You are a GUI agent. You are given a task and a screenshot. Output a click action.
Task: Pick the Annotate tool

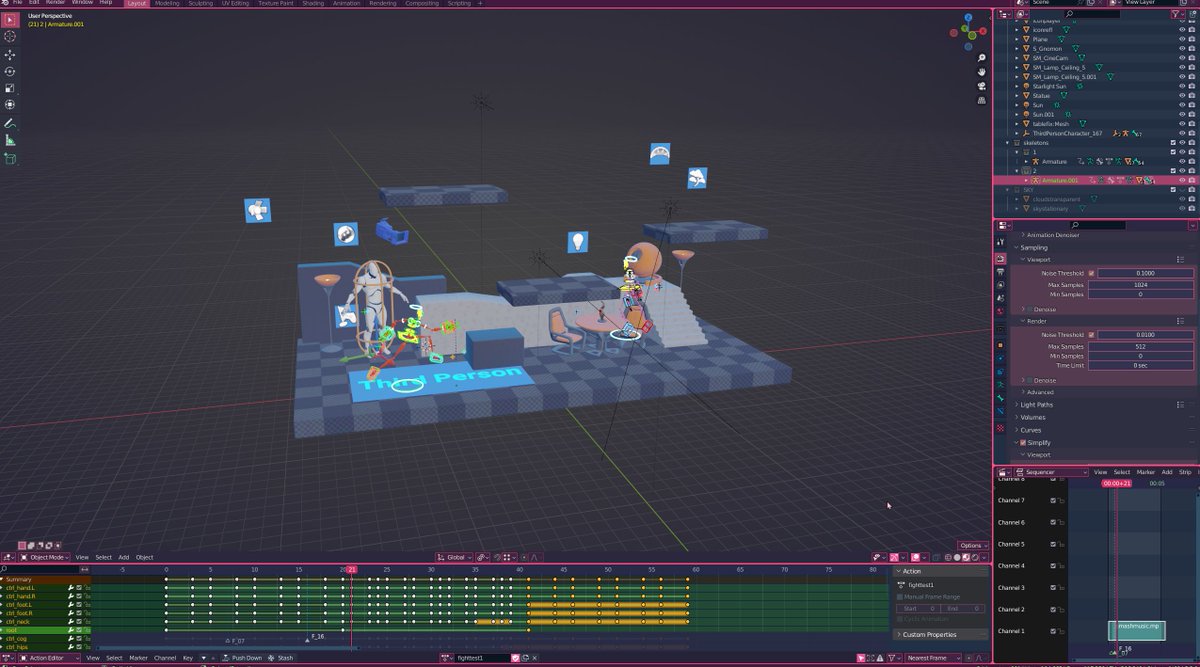tap(10, 124)
